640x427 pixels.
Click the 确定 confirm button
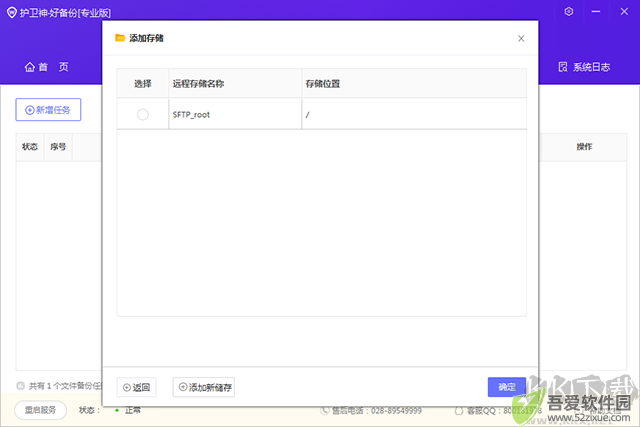point(507,387)
